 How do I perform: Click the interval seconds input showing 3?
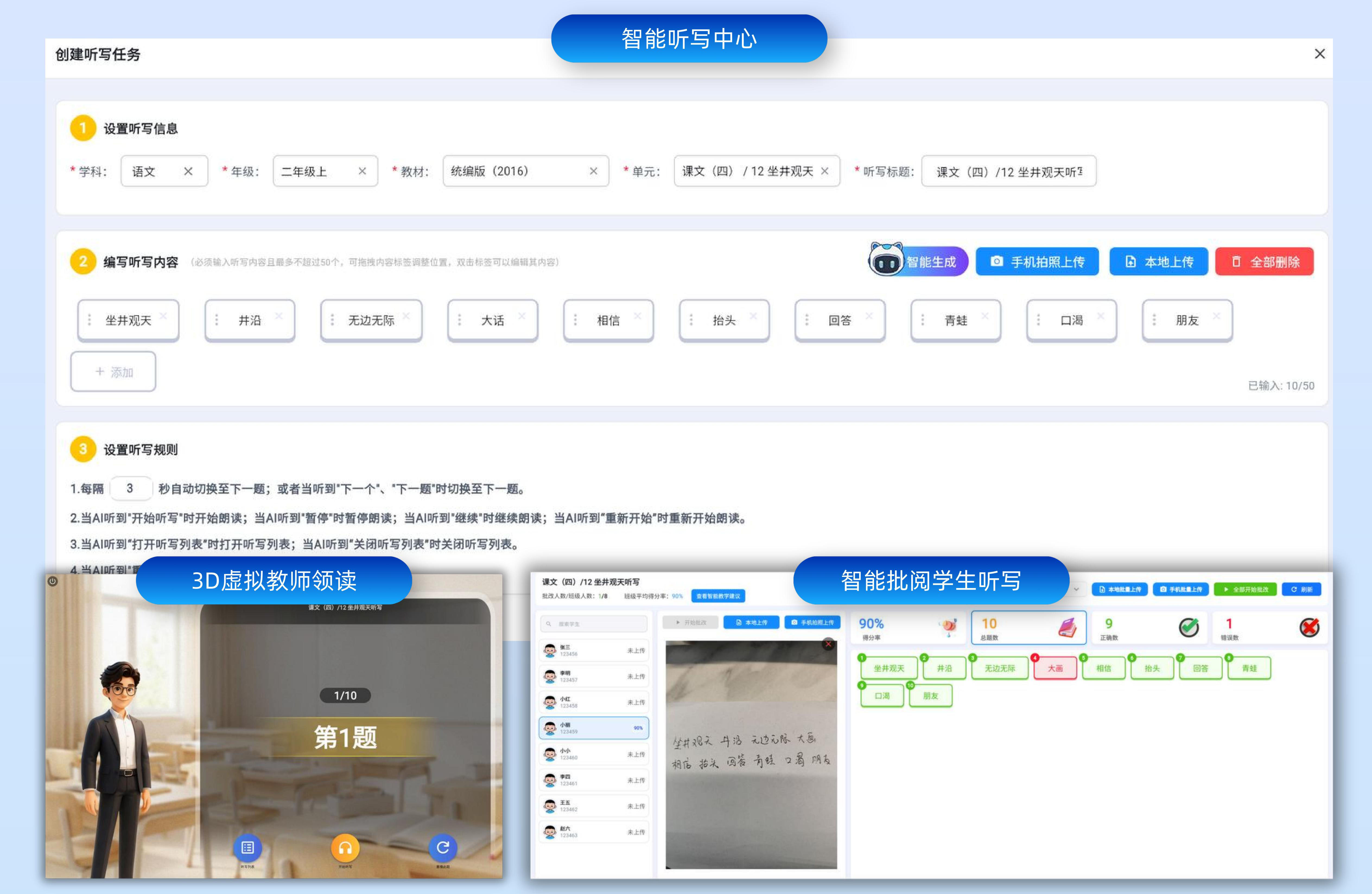(131, 488)
